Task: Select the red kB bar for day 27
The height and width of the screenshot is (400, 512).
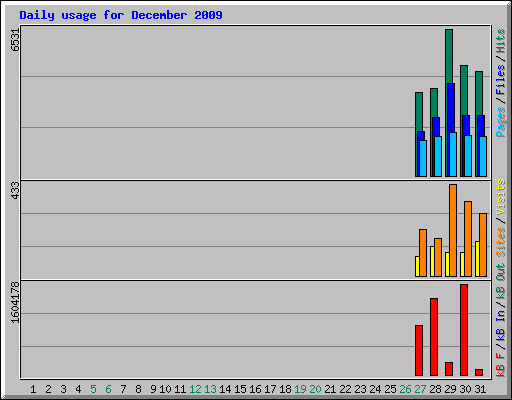Action: 419,350
